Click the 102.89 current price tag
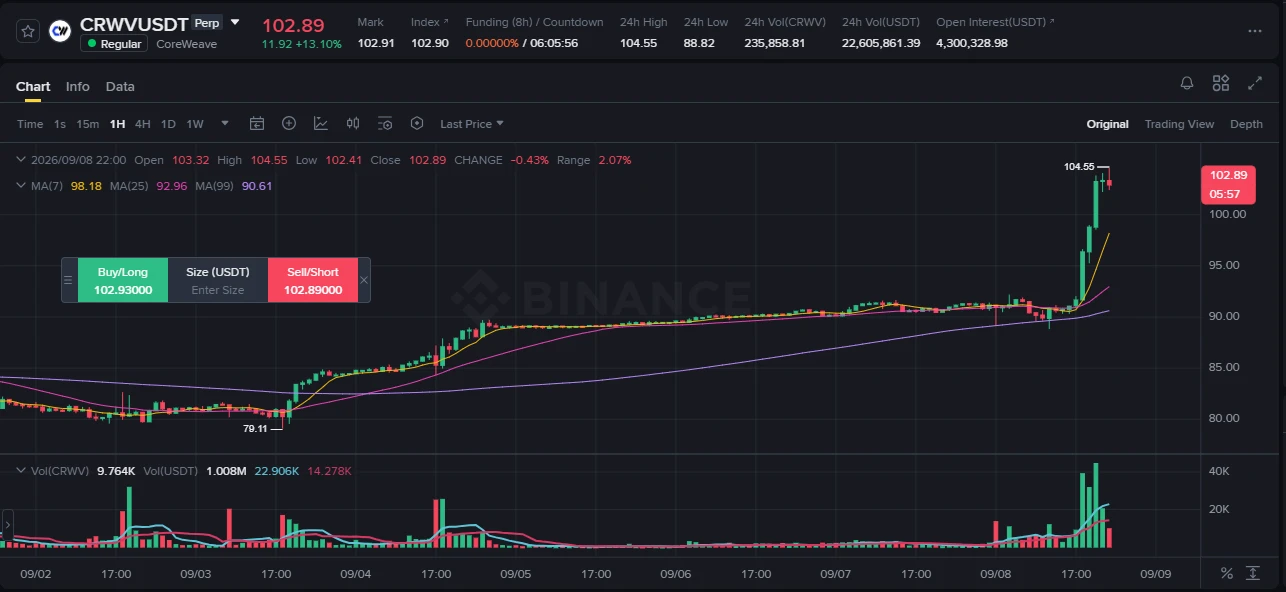The image size is (1286, 592). [x=1228, y=184]
